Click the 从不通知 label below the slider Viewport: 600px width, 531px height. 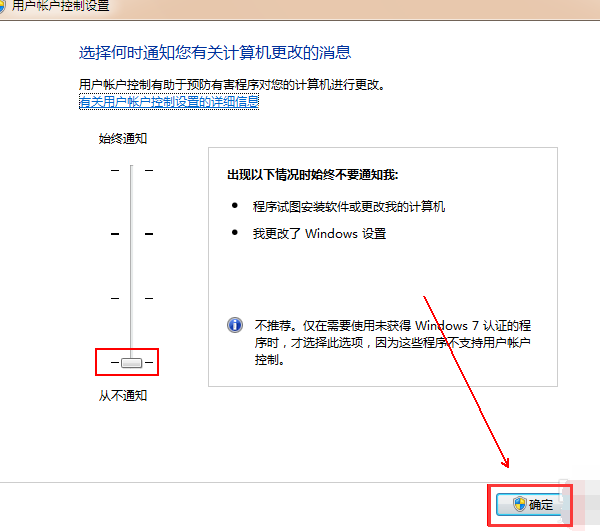pos(123,395)
